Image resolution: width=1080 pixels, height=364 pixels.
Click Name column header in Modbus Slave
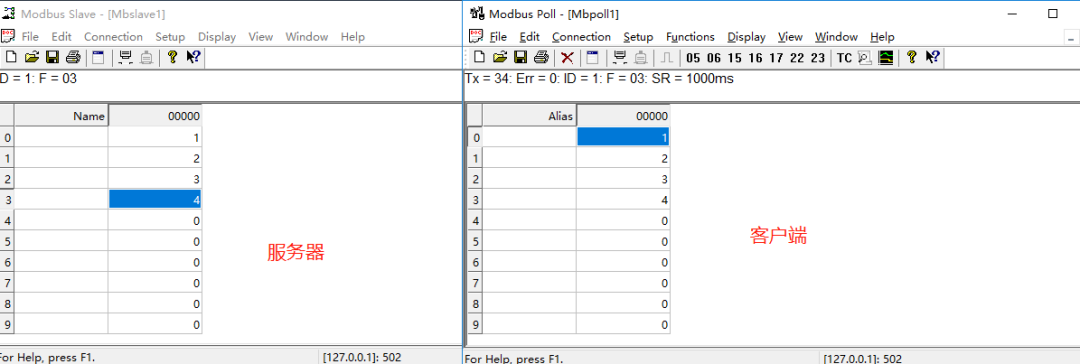click(61, 117)
